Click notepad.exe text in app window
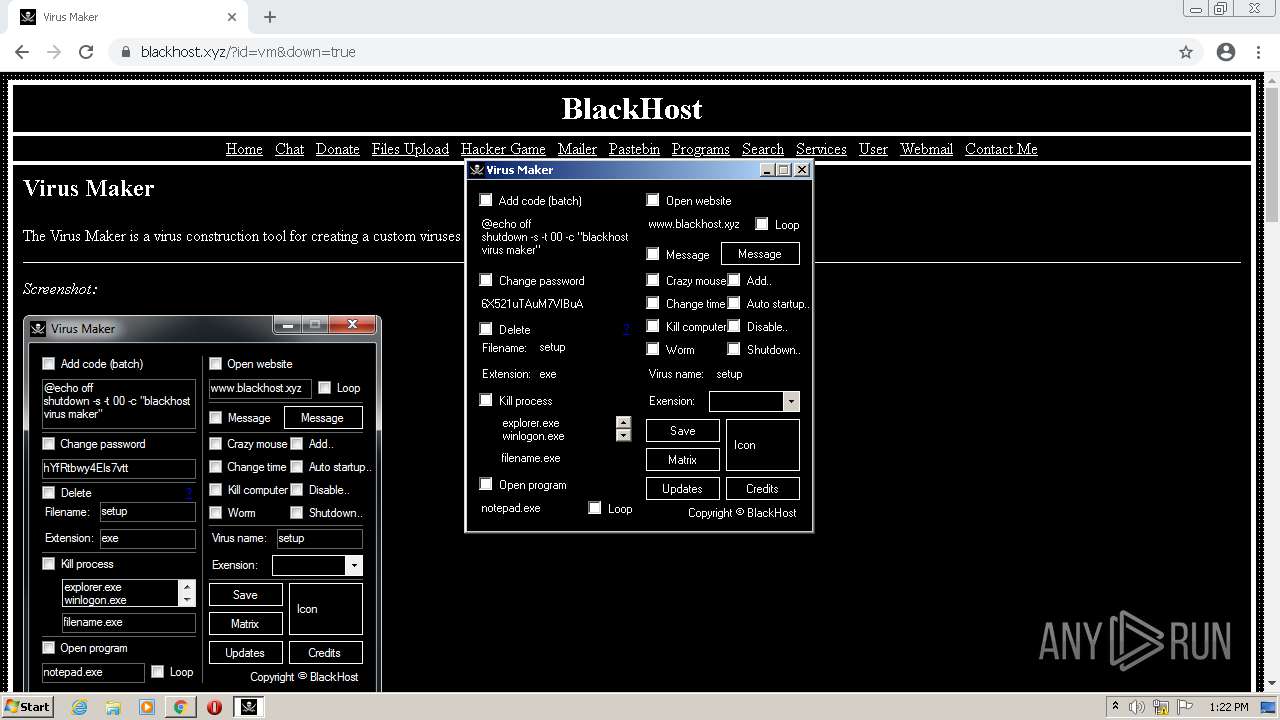Viewport: 1280px width, 720px height. pos(511,508)
